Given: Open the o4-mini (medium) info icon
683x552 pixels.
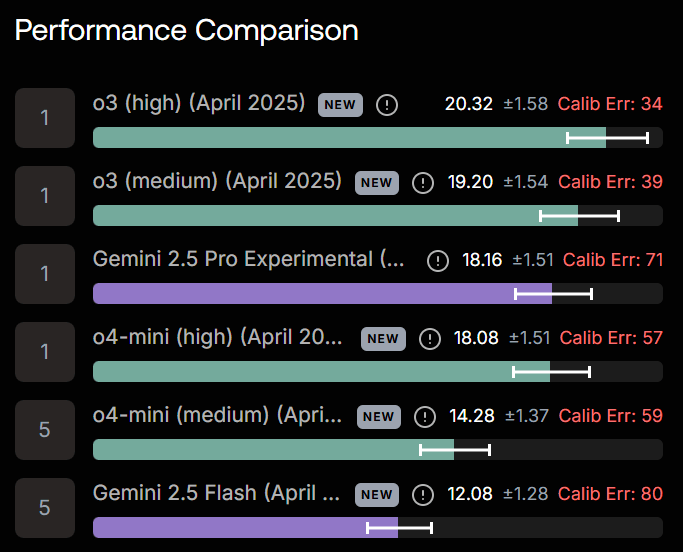Looking at the screenshot, I should tap(425, 417).
